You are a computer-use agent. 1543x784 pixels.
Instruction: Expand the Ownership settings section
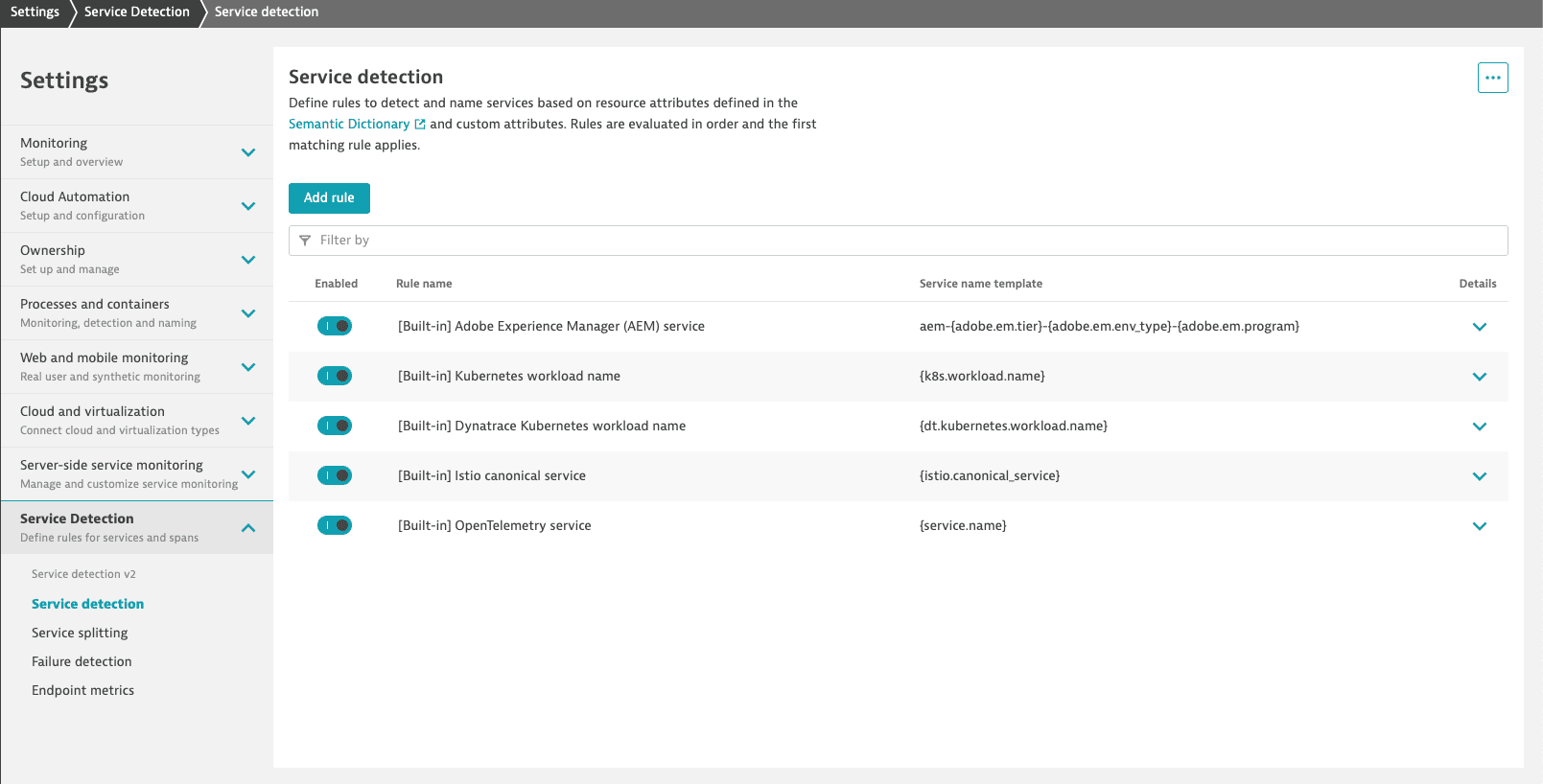248,260
